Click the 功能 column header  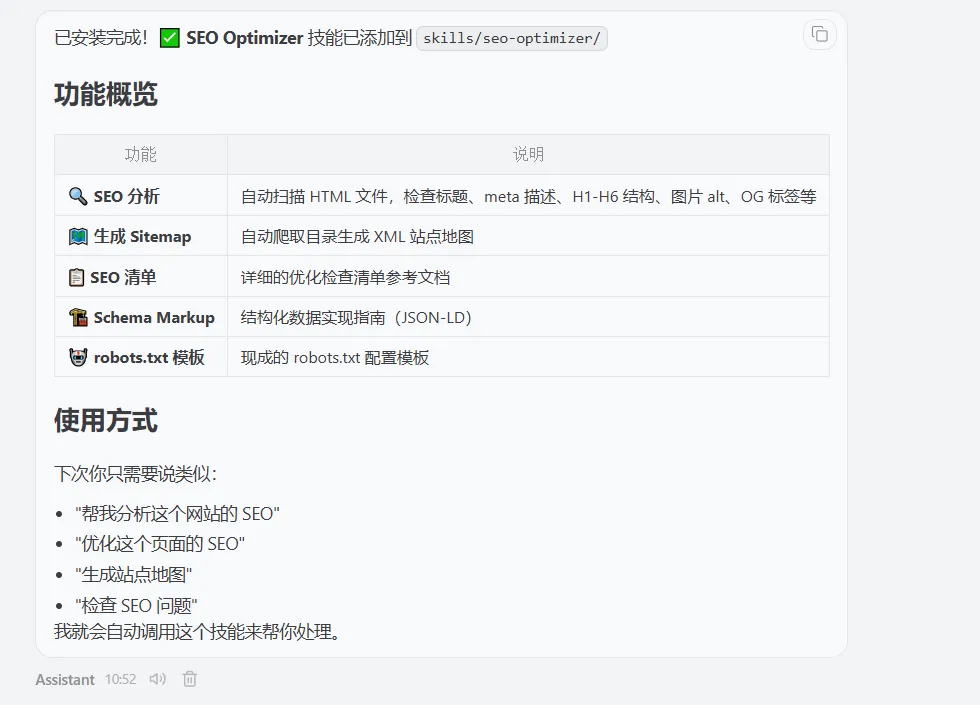click(141, 154)
